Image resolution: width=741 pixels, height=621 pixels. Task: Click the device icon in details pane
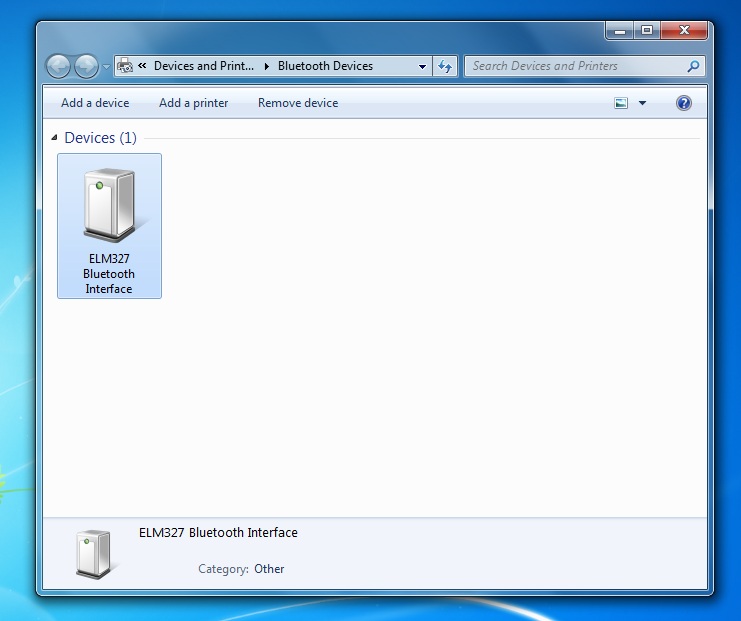[x=95, y=554]
